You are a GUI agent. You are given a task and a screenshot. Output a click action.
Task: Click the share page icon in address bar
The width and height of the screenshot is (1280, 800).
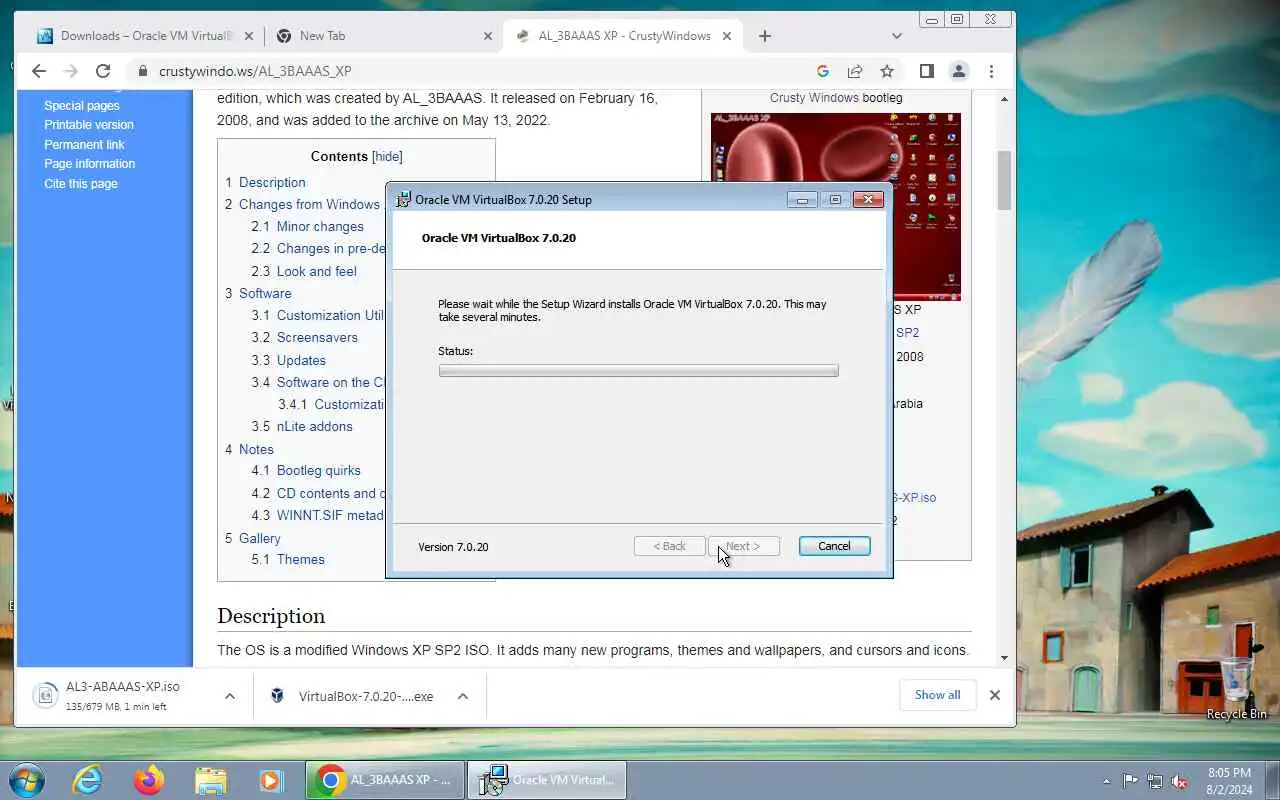coord(855,71)
